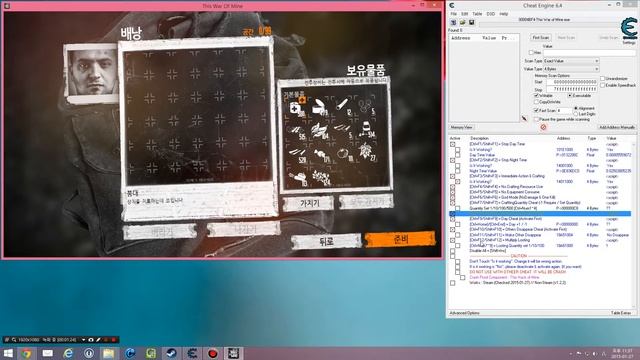Enable Pause the game while scanning
The height and width of the screenshot is (360, 640).
(536, 119)
